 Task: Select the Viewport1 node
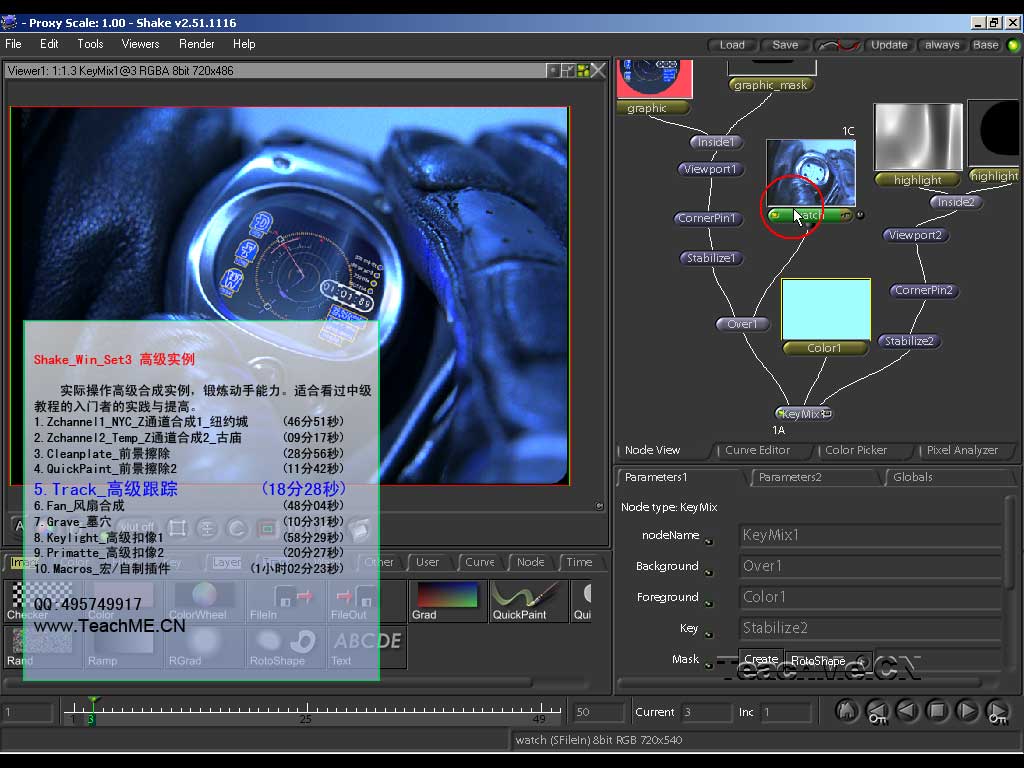point(710,169)
